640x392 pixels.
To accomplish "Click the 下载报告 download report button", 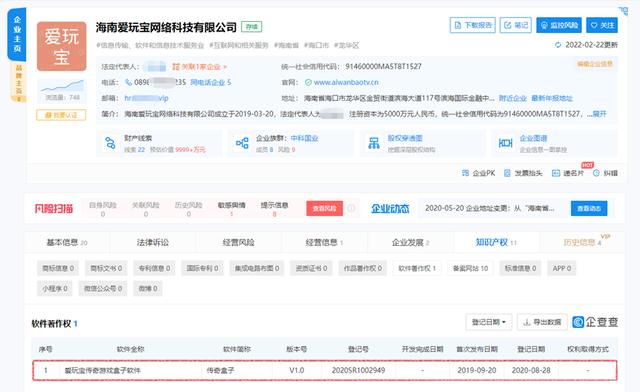I will (x=473, y=25).
